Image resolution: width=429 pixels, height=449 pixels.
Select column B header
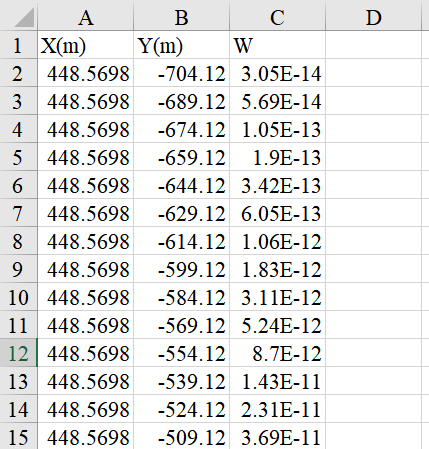(x=182, y=16)
